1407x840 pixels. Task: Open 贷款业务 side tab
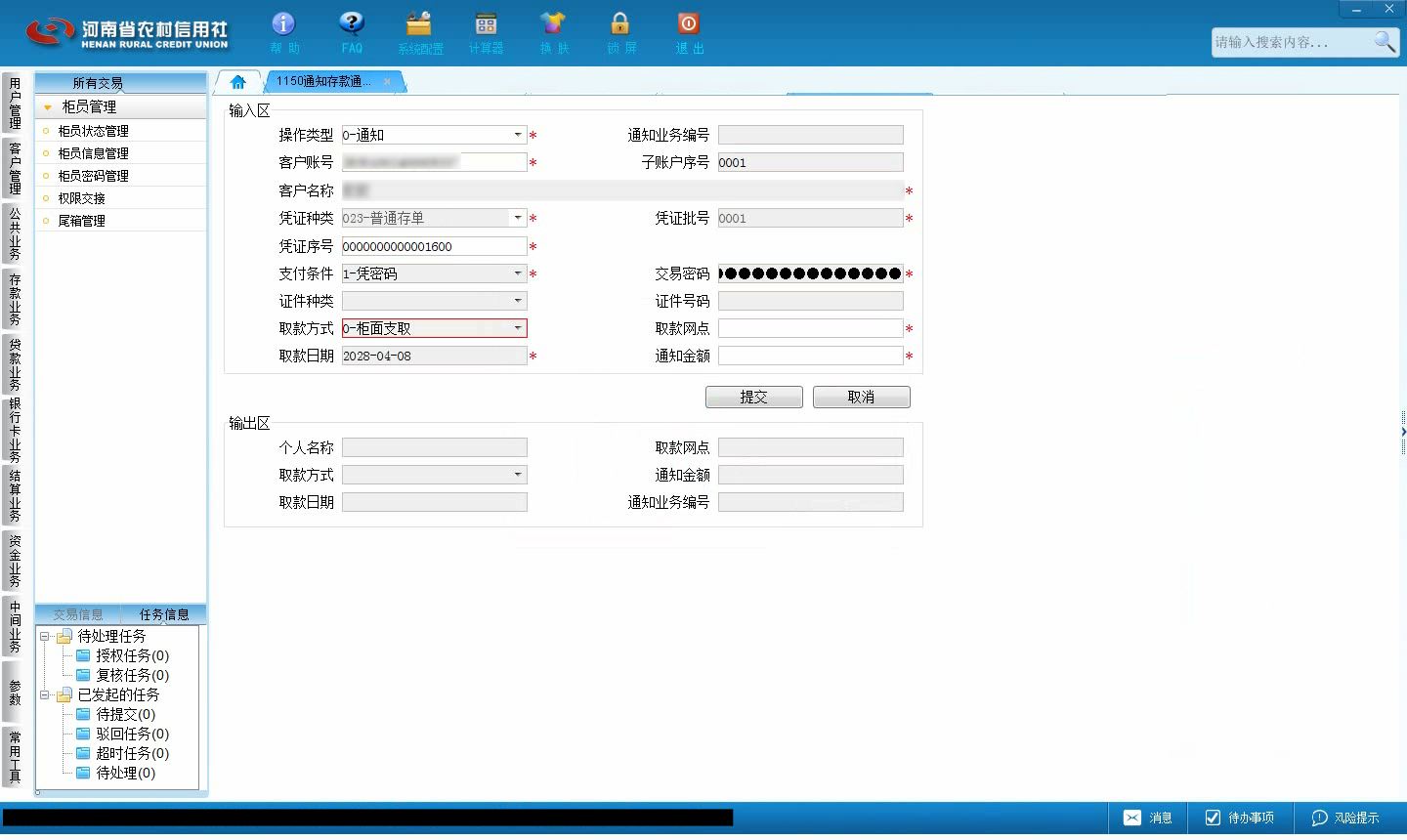pos(14,364)
